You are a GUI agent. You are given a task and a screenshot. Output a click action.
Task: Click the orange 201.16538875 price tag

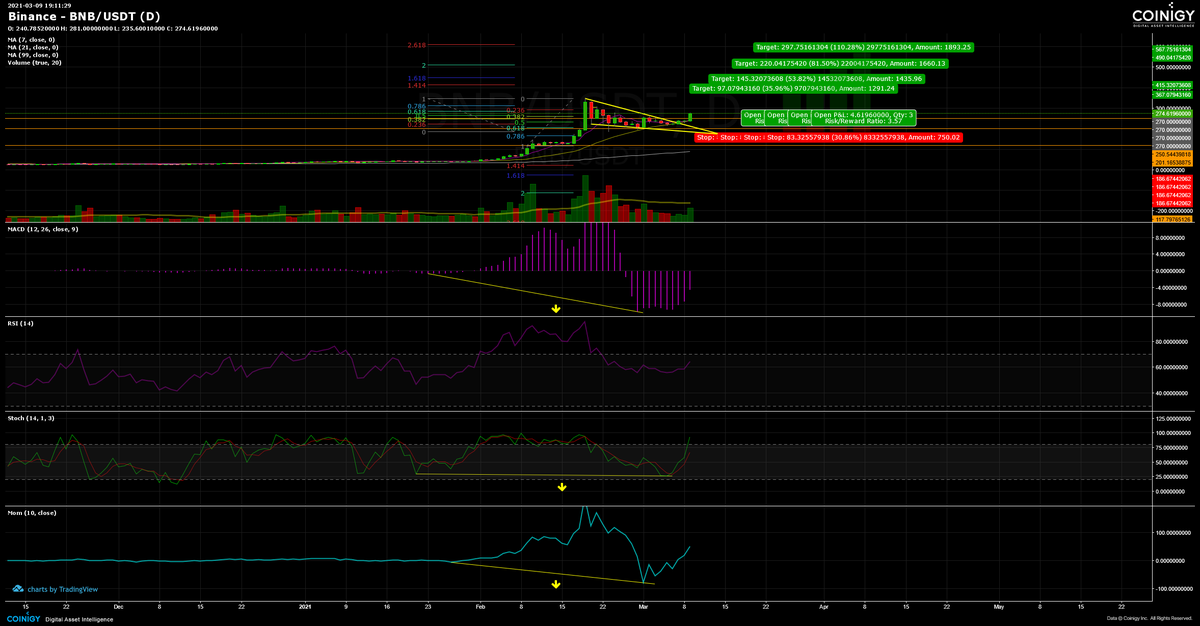click(x=1172, y=162)
